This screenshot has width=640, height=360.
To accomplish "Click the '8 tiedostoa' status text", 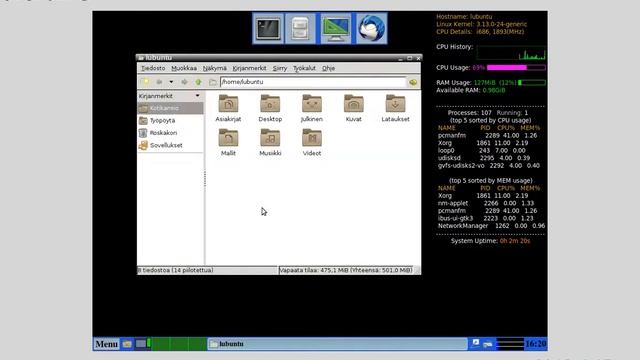I will point(176,270).
